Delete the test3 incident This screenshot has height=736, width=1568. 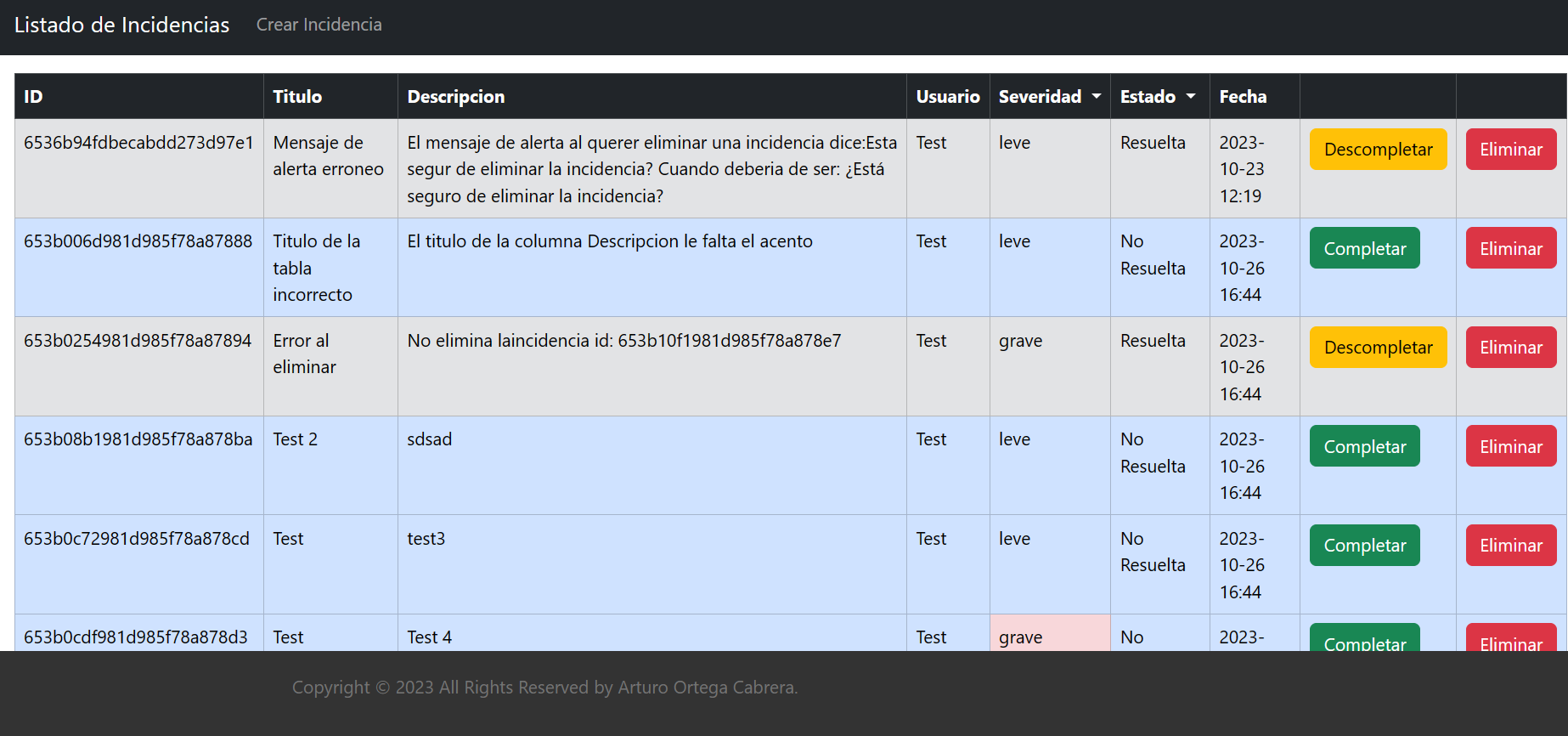point(1511,545)
